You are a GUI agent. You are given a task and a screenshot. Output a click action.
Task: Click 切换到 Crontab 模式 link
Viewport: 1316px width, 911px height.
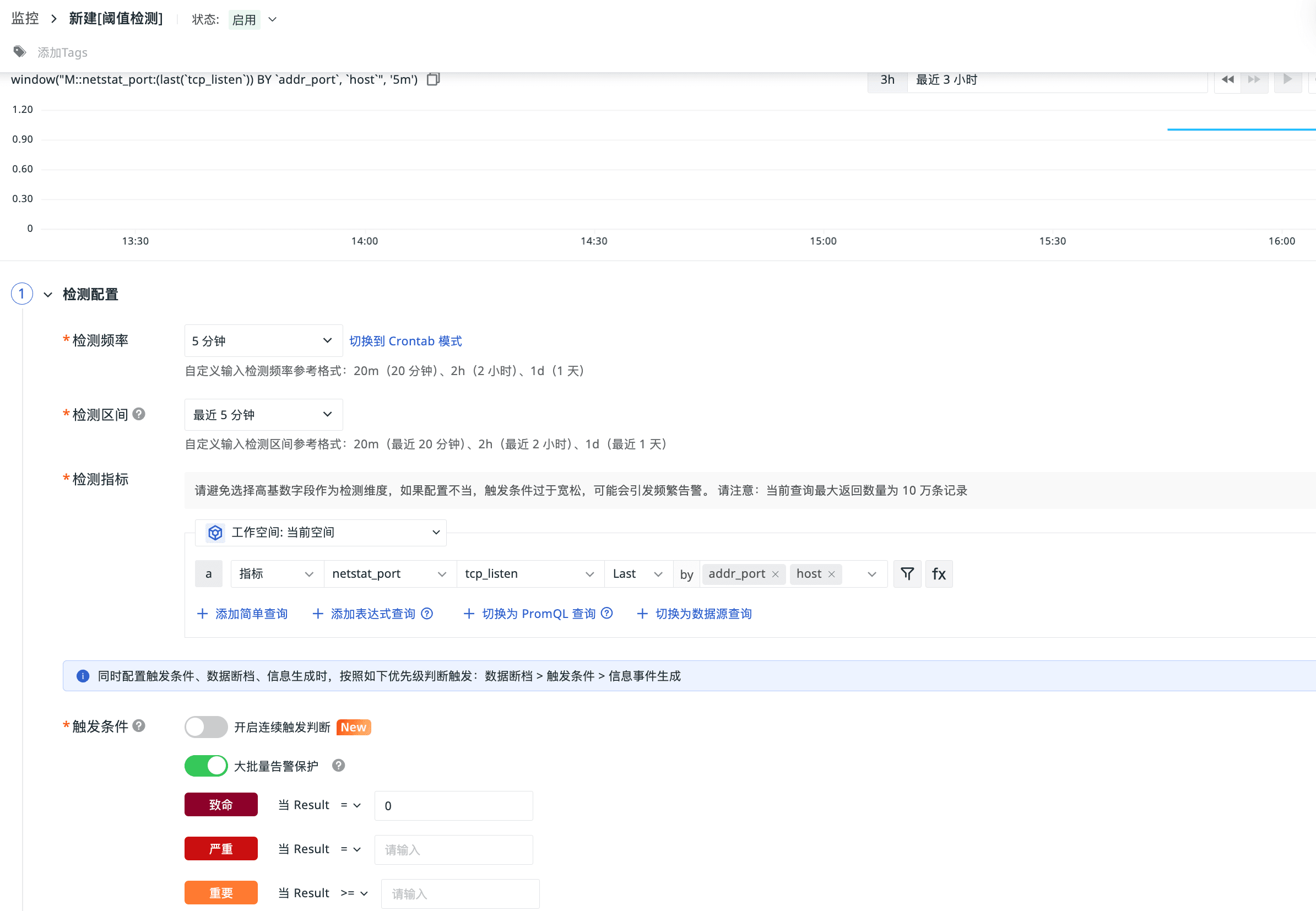tap(405, 341)
